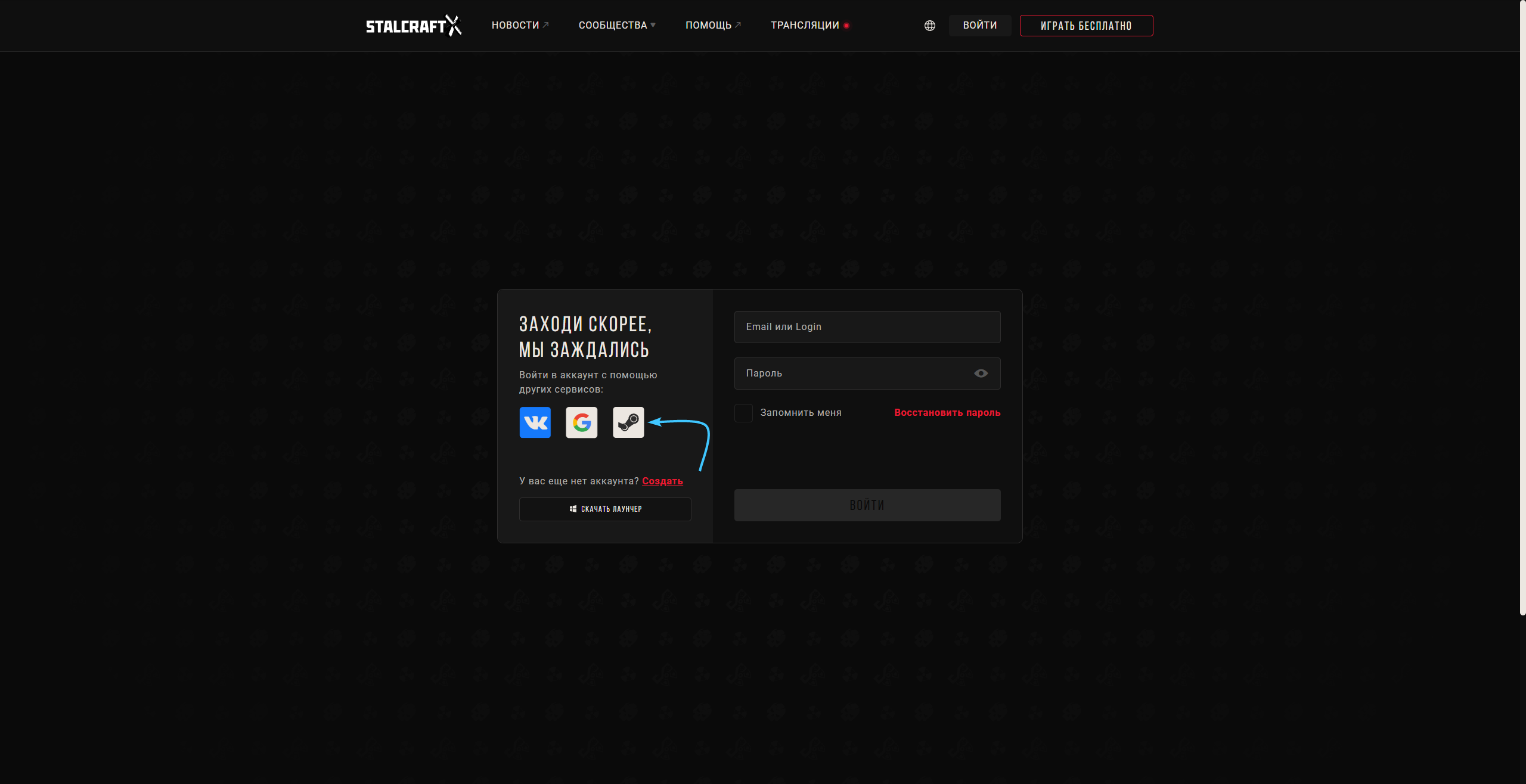
Task: Focus the Email или Login field
Action: (x=867, y=327)
